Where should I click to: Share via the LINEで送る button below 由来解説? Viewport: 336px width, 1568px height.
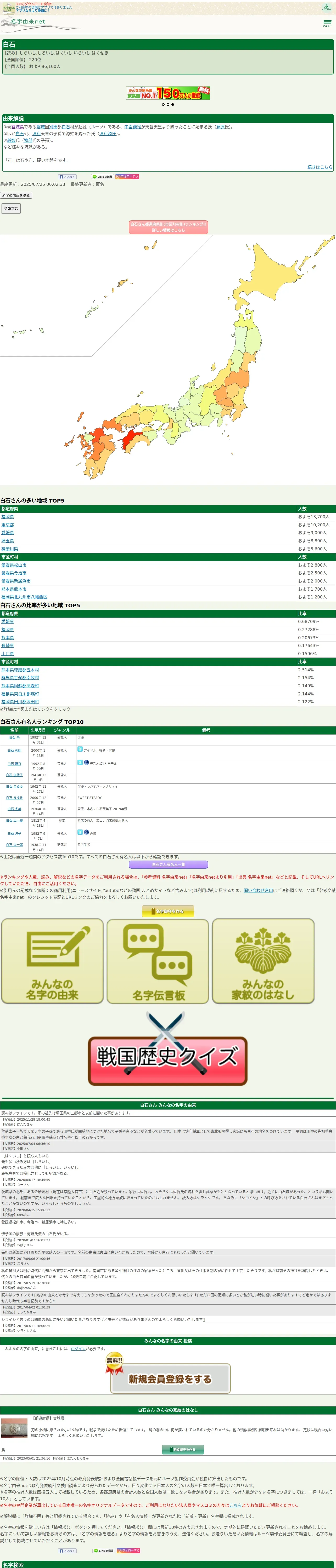(102, 176)
